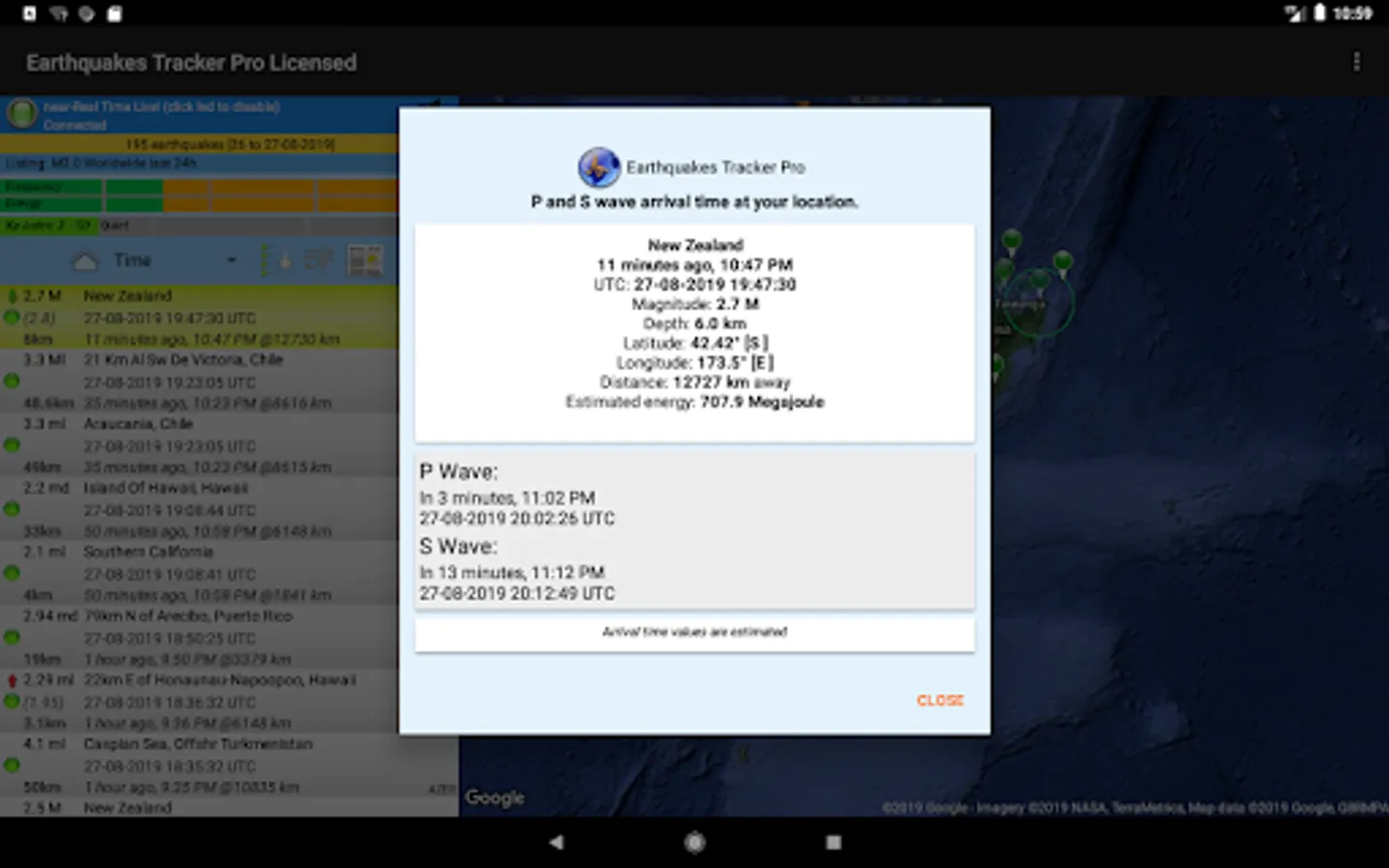Open the three-dot overflow menu
Viewport: 1389px width, 868px height.
pos(1356,63)
